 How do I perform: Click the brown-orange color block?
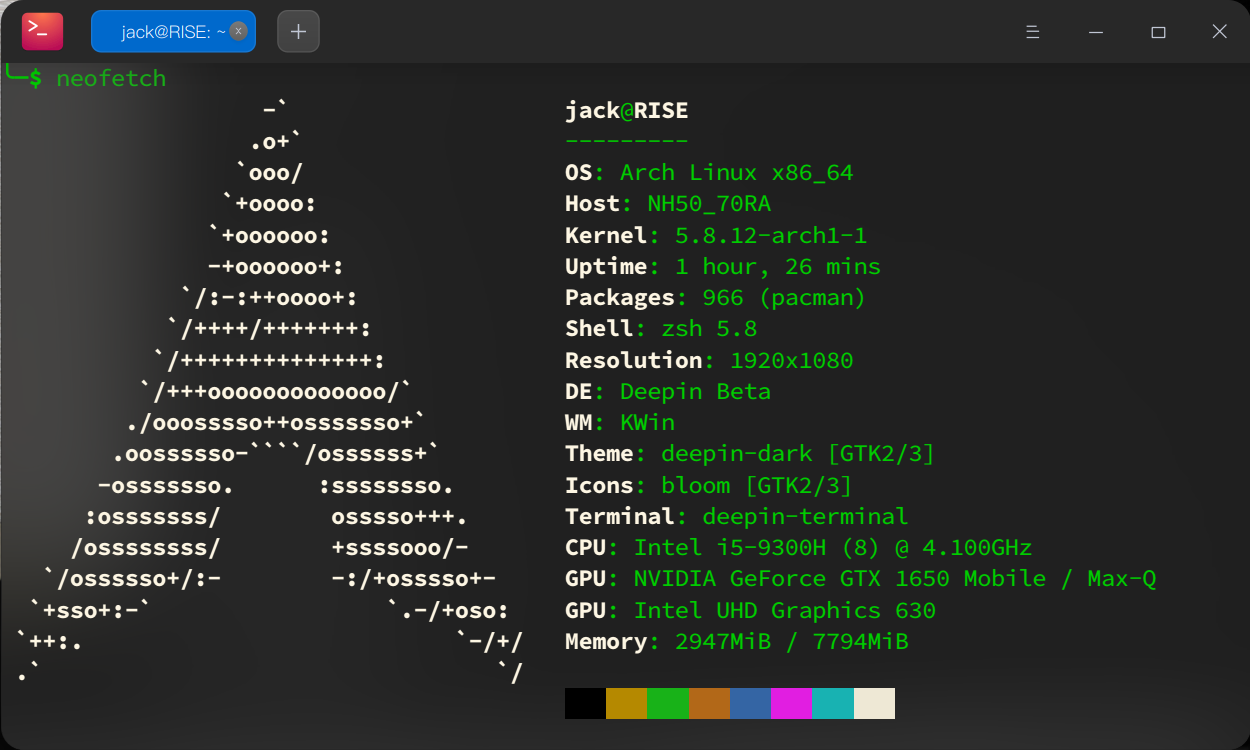click(709, 703)
